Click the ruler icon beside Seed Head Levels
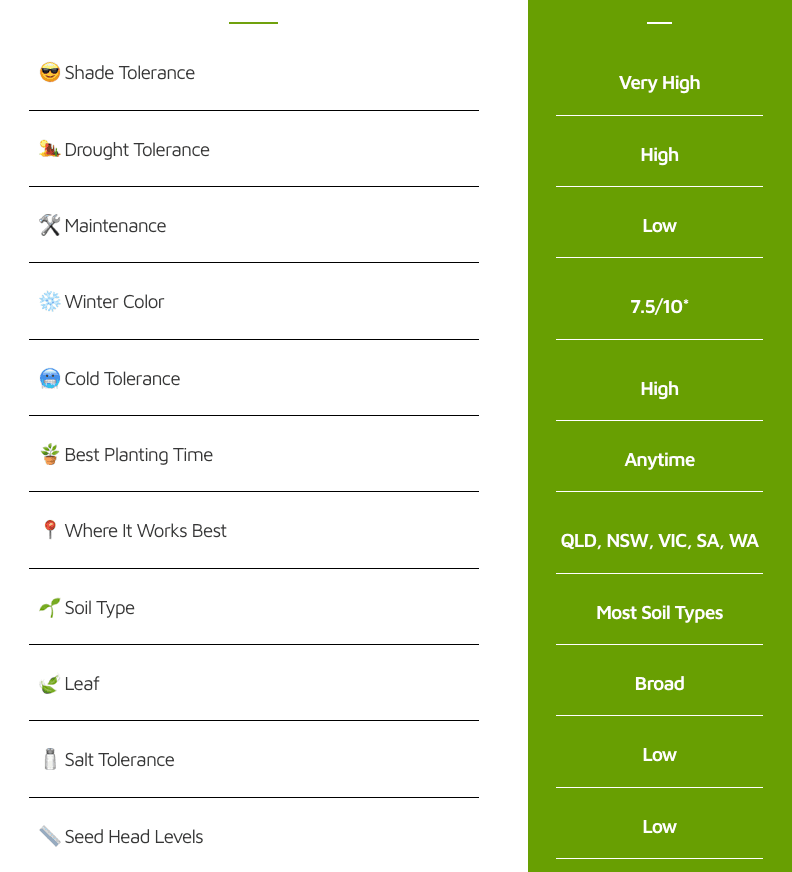 49,837
